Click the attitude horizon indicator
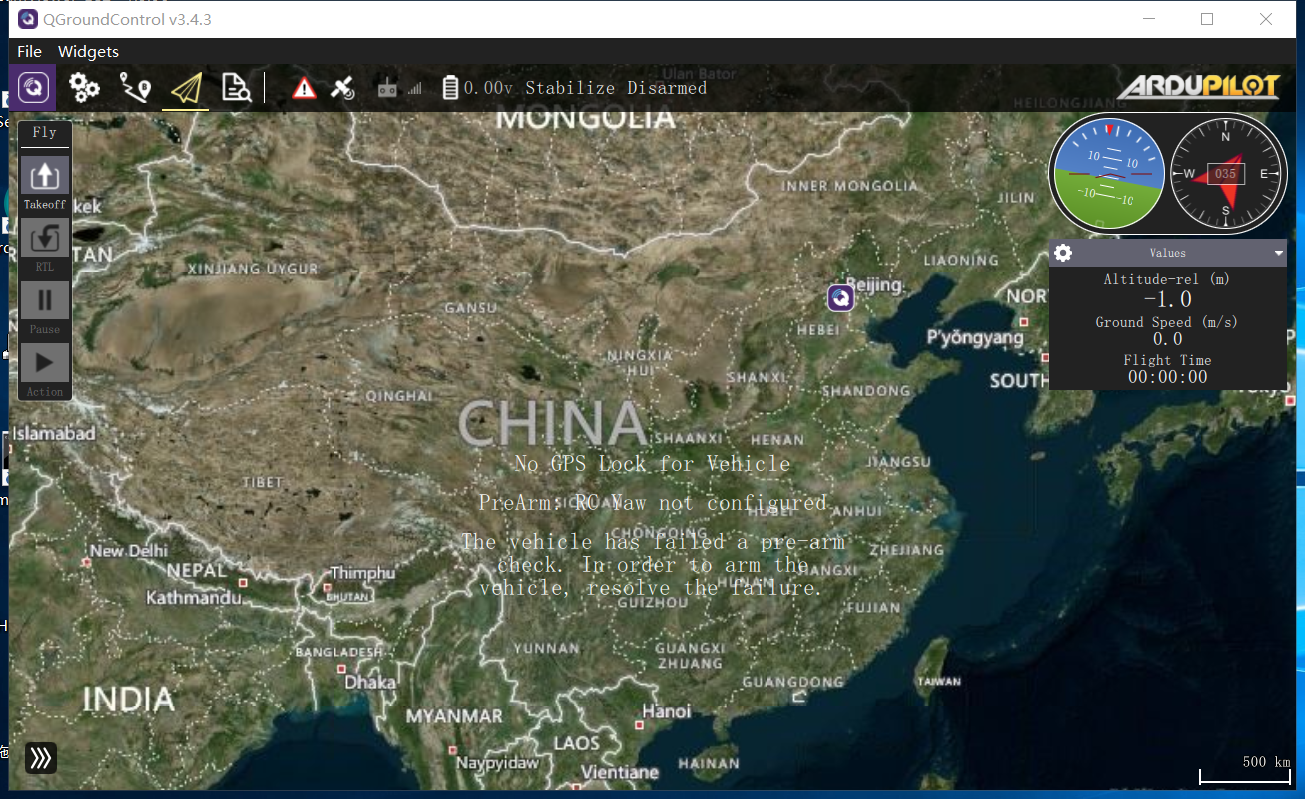This screenshot has width=1305, height=799. tap(1107, 175)
